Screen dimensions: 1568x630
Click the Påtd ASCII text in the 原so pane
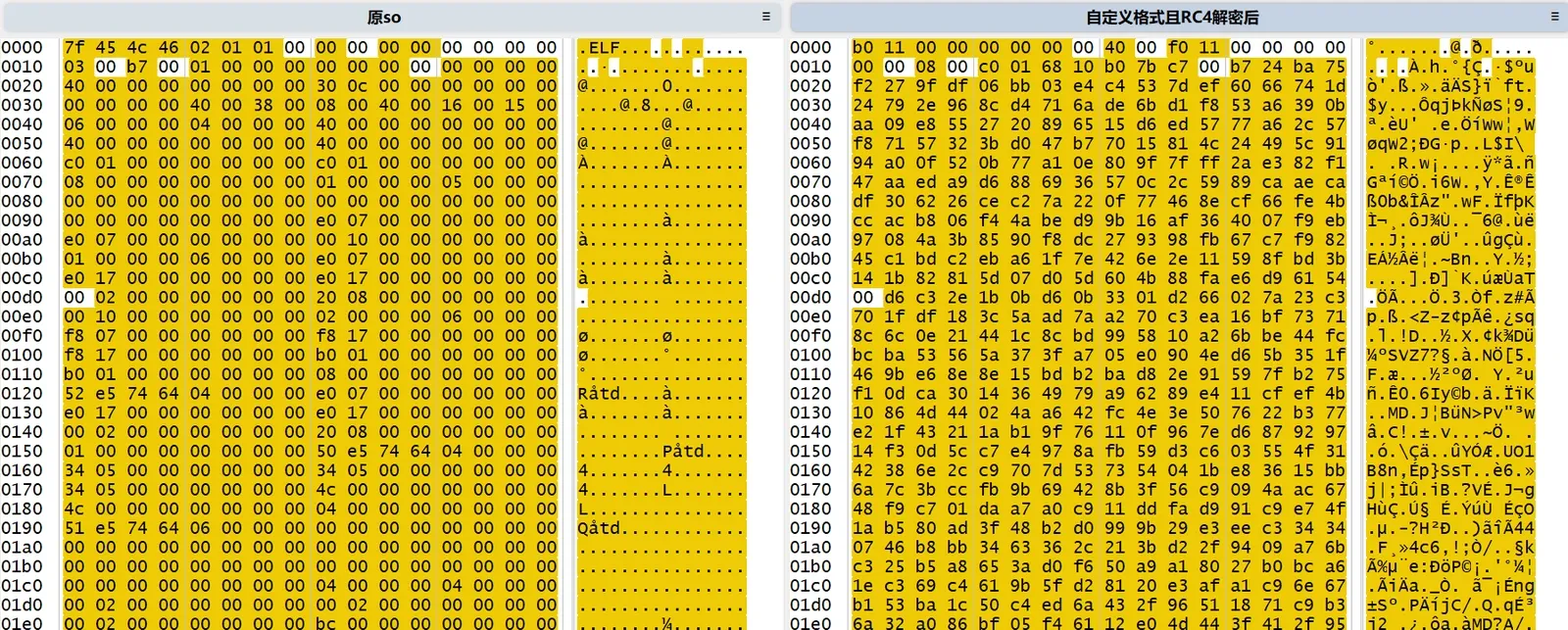[x=683, y=451]
